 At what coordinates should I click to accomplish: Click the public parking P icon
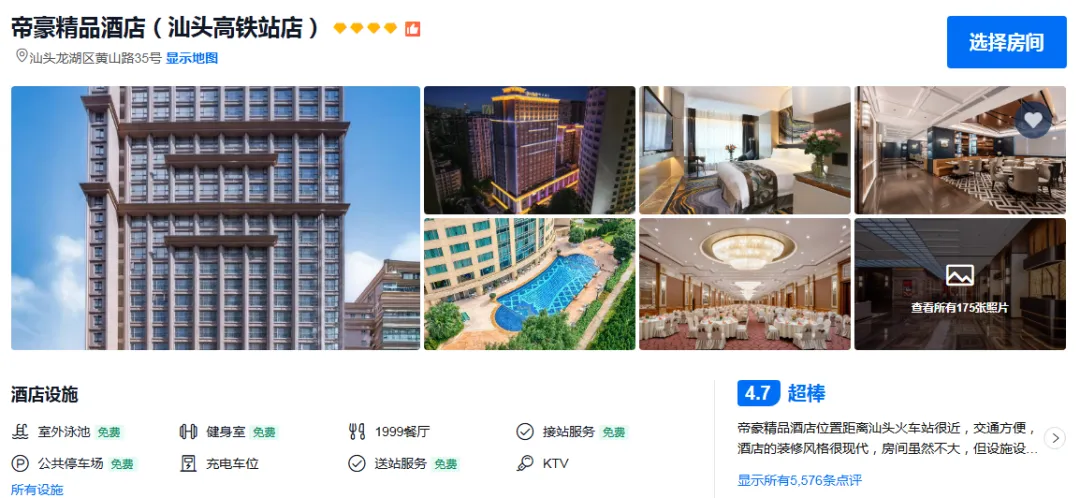coord(20,464)
